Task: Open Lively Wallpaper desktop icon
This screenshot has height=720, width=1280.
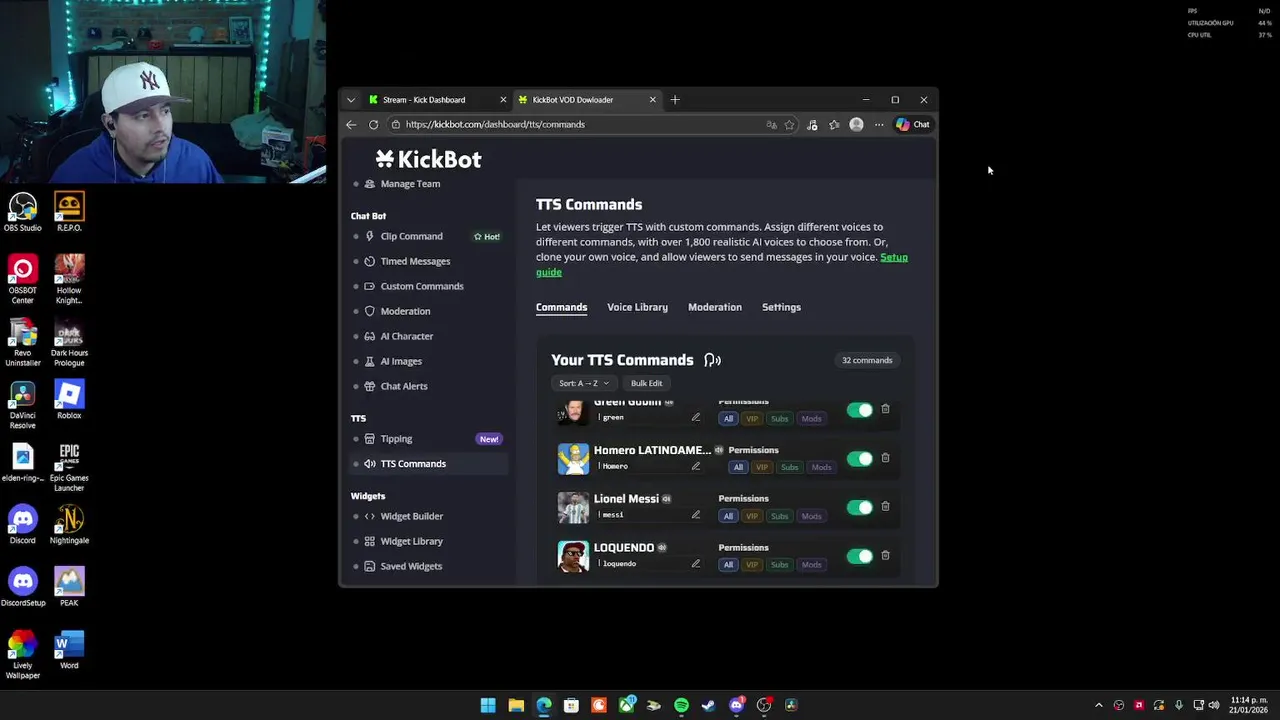Action: tap(22, 654)
